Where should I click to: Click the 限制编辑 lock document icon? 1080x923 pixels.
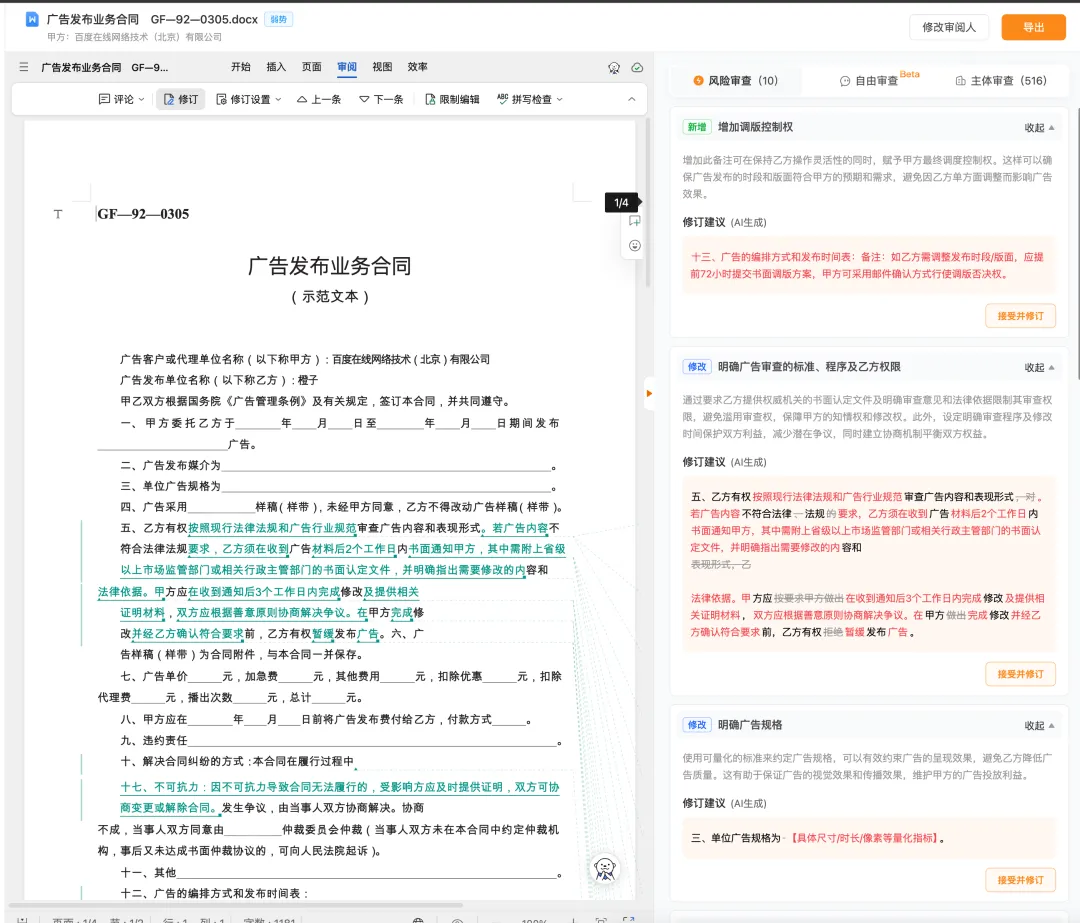430,99
